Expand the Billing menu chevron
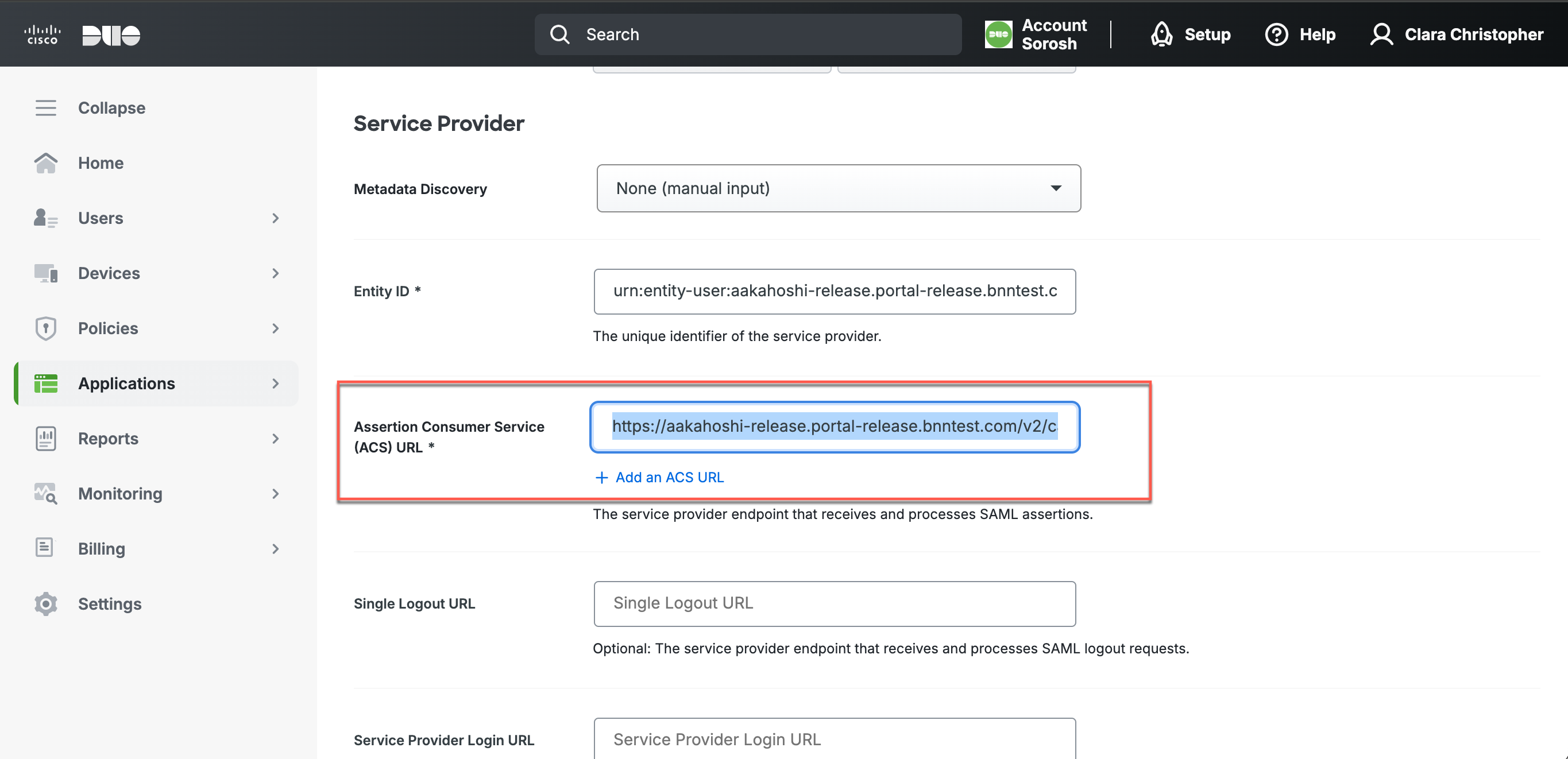The height and width of the screenshot is (759, 1568). coord(276,549)
